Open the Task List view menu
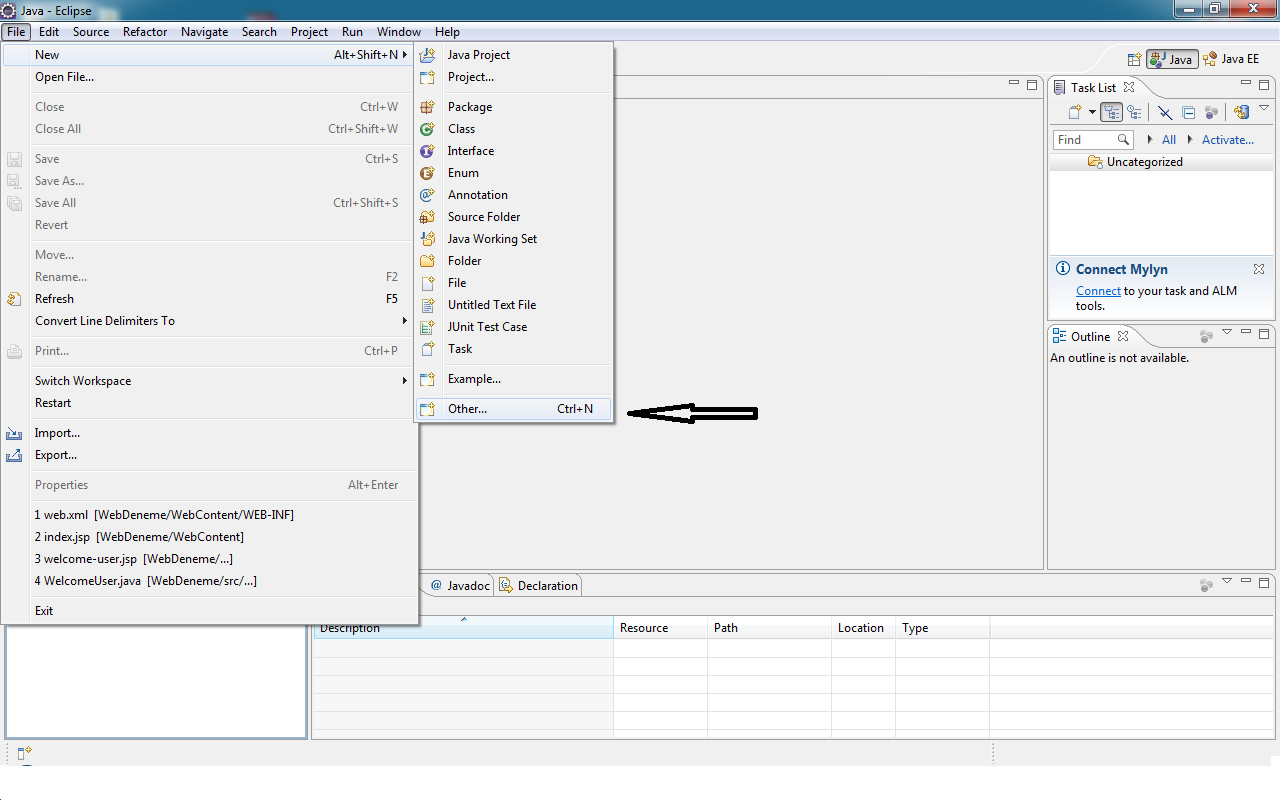The width and height of the screenshot is (1280, 800). (1264, 108)
